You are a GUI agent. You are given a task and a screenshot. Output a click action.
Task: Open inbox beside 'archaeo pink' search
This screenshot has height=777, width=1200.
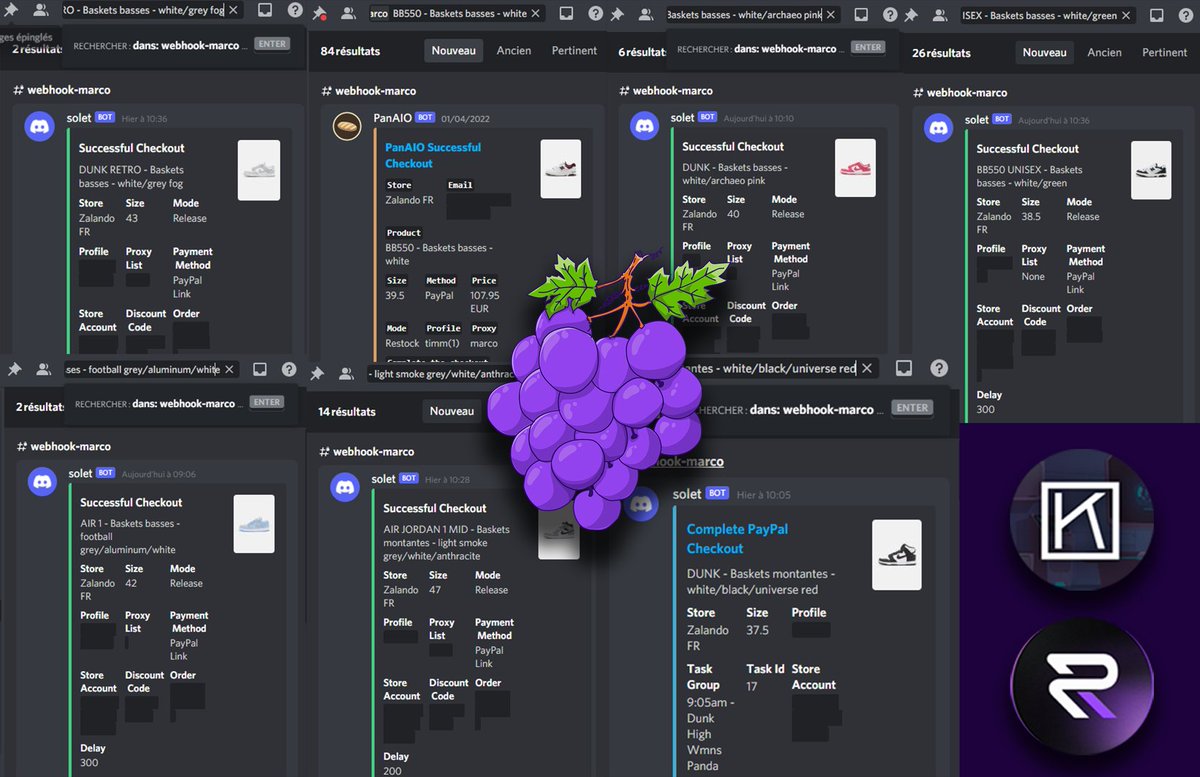[862, 15]
